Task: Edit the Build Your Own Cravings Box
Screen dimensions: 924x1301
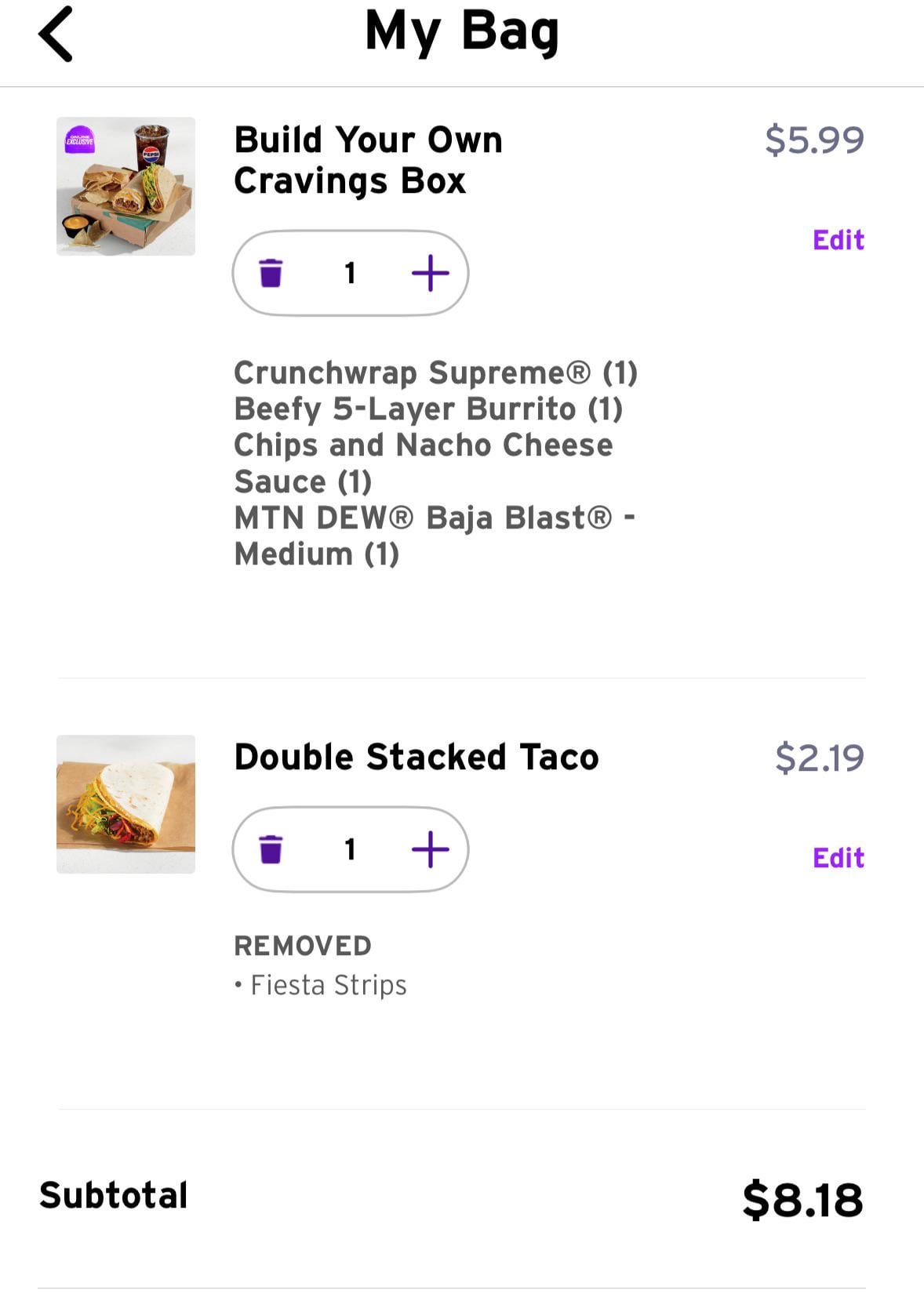Action: pos(838,240)
